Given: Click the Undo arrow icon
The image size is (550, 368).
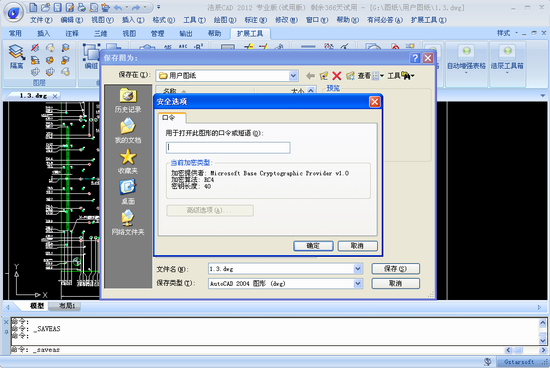Looking at the screenshot, I should point(118,7).
